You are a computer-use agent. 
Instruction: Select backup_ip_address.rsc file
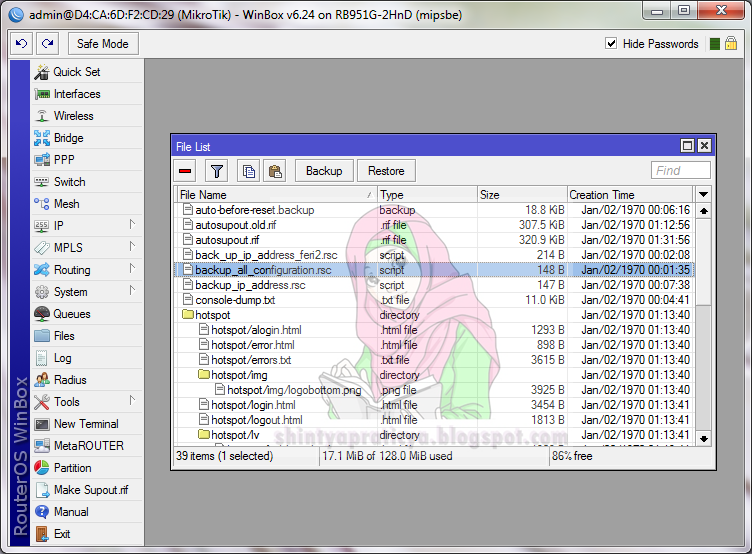point(434,285)
